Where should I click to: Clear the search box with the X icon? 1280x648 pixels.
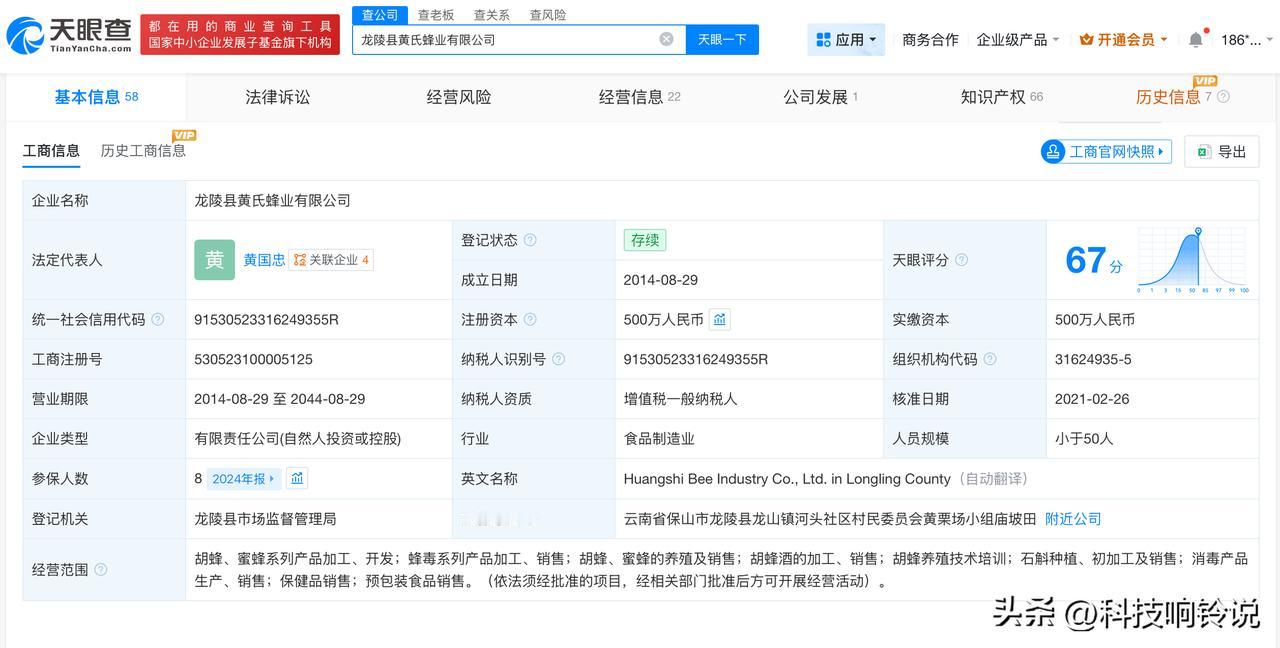coord(665,38)
